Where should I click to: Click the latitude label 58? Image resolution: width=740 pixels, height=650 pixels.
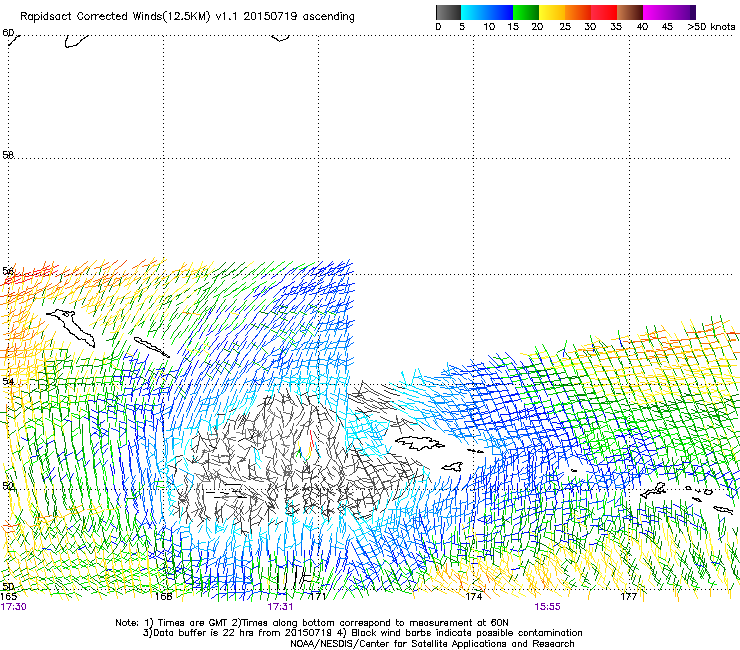click(8, 155)
